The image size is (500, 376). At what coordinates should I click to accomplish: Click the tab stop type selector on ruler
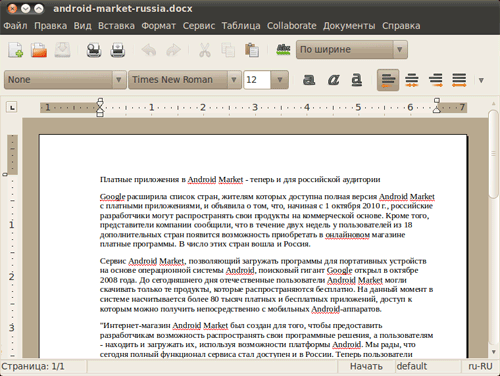click(12, 107)
